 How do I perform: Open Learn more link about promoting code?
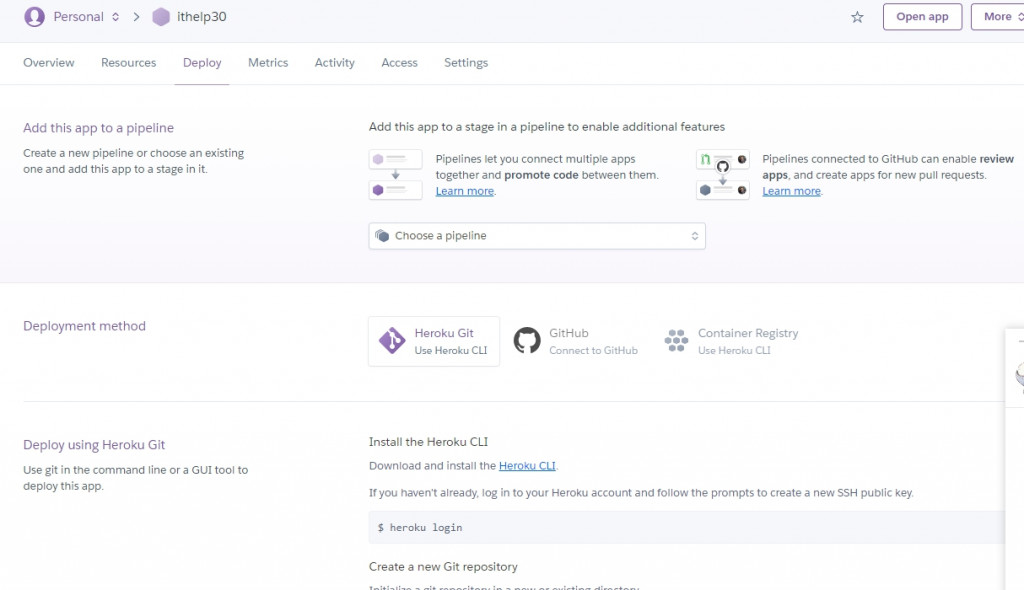tap(465, 191)
